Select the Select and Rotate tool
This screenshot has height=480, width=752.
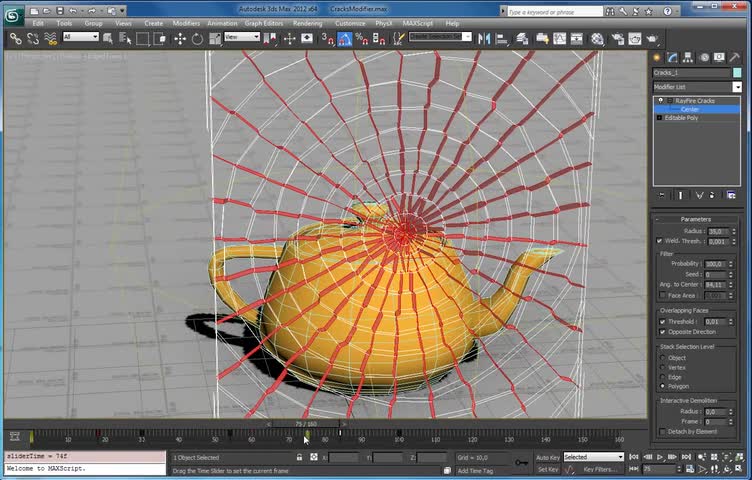coord(198,39)
